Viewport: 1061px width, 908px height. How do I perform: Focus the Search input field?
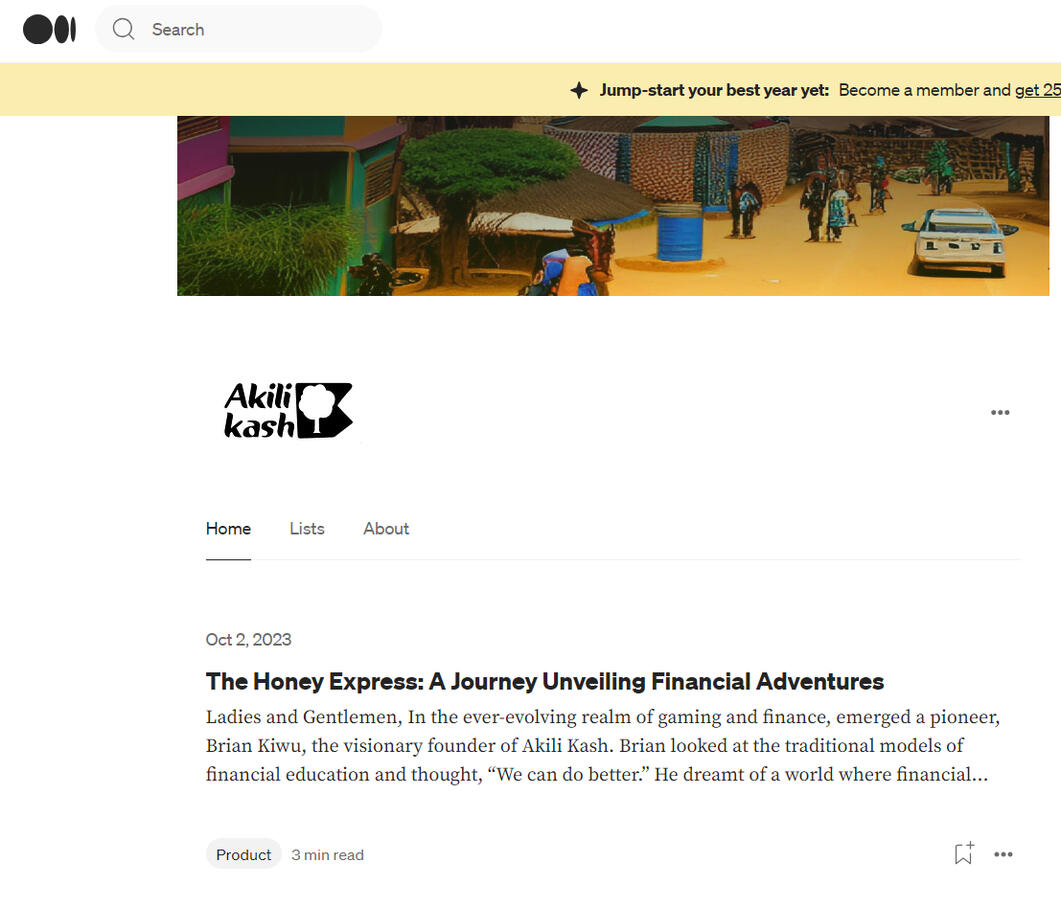coord(238,29)
